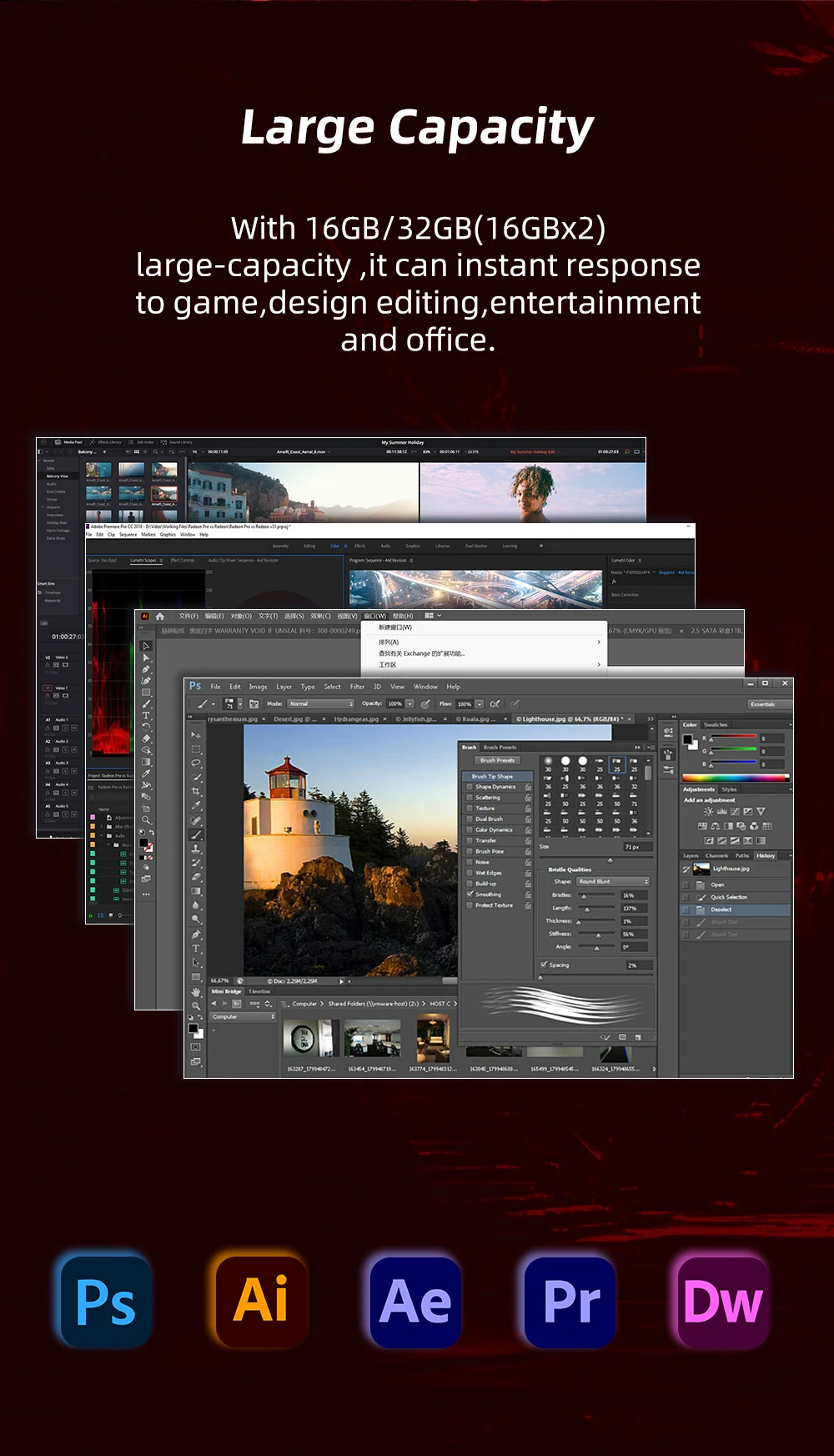
Task: Click the Brush Presets button
Action: click(x=497, y=760)
